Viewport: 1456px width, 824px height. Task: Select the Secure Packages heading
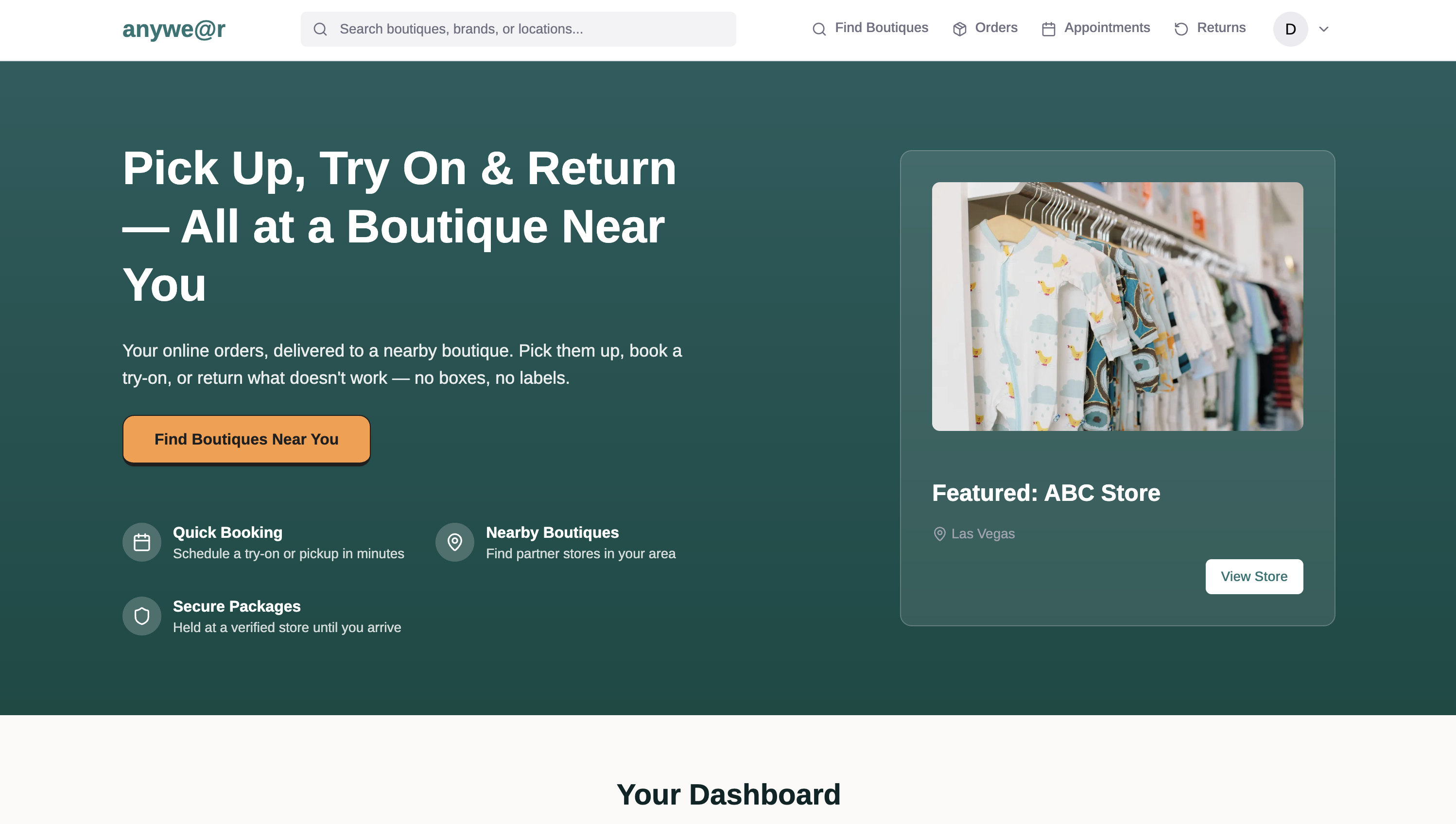[x=237, y=606]
